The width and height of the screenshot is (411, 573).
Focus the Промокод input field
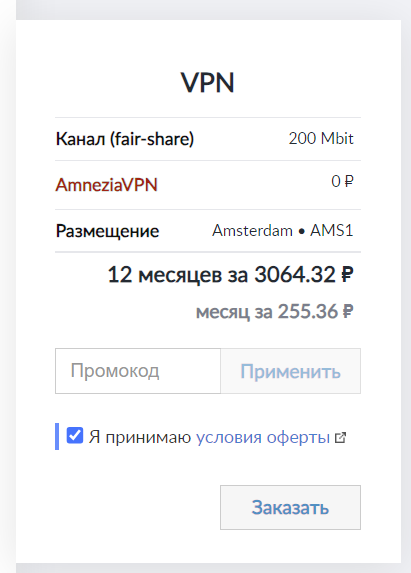pyautogui.click(x=138, y=371)
